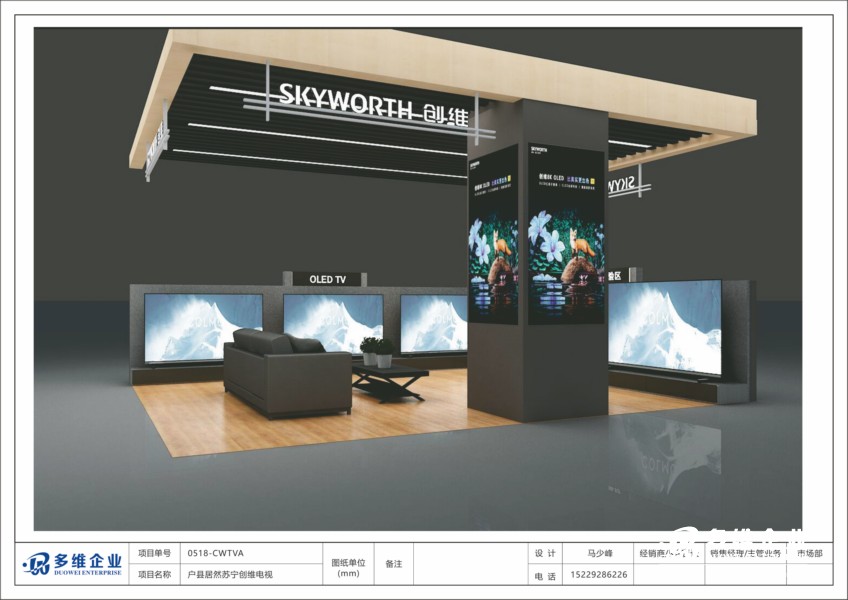Select the project number 0518-CWTVA
848x600 pixels.
tap(215, 553)
